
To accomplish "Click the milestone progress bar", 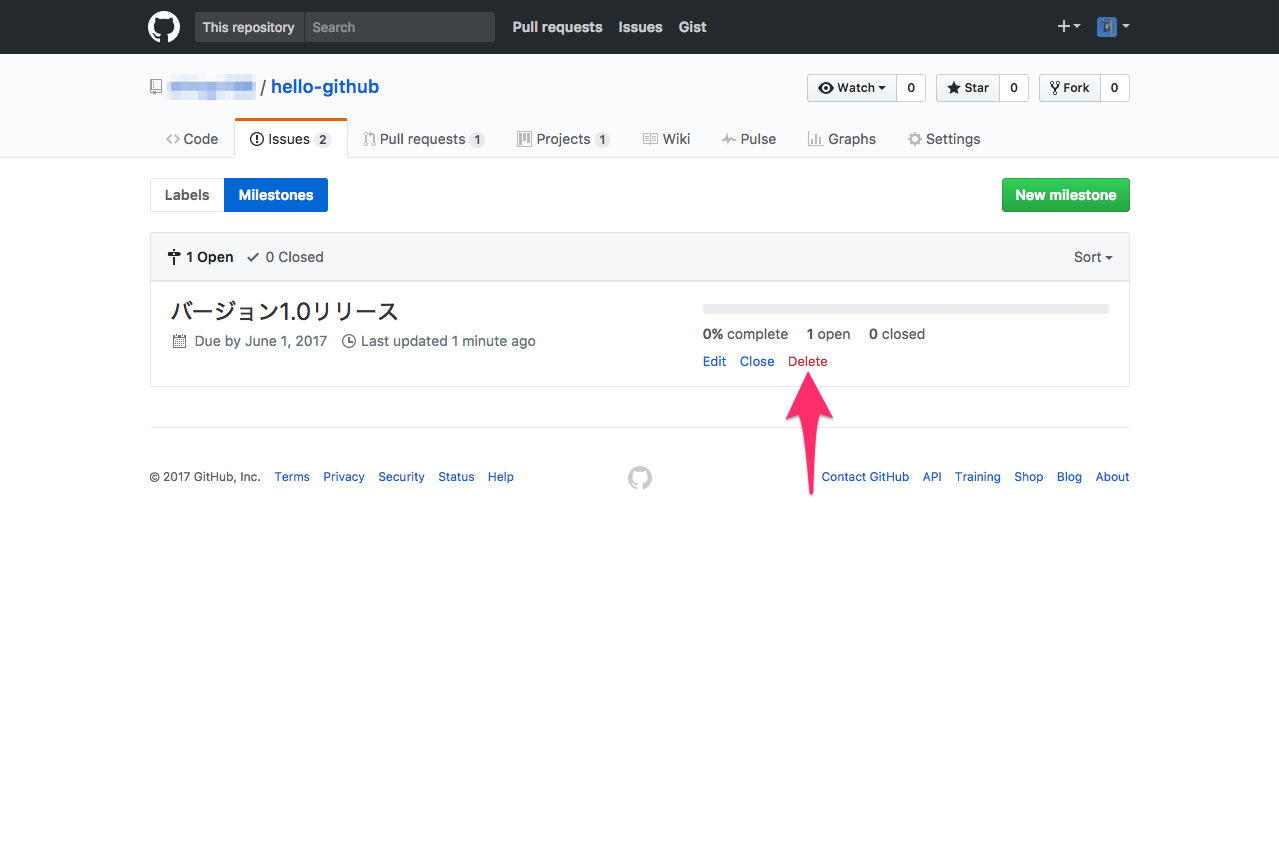I will 905,309.
